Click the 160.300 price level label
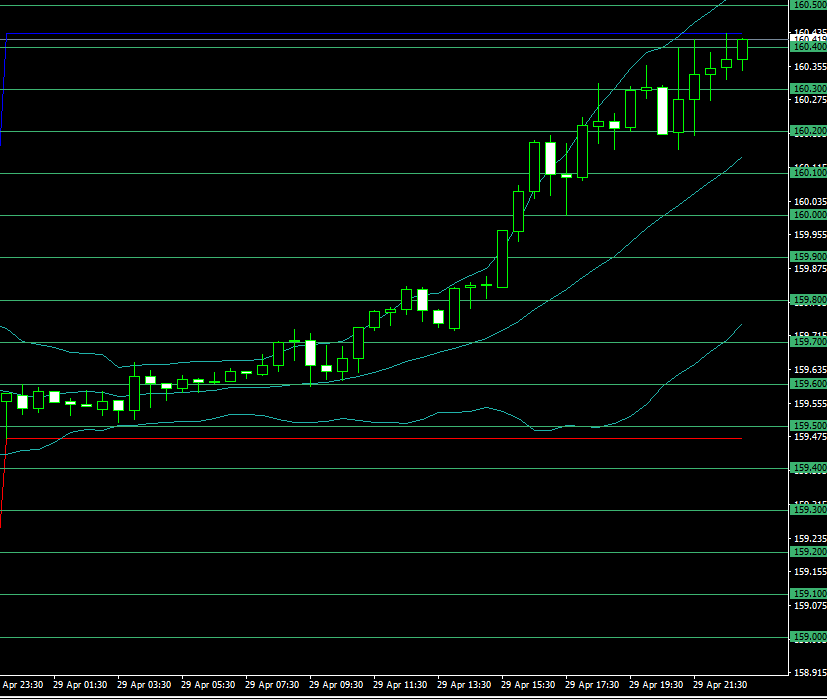The width and height of the screenshot is (827, 700). pyautogui.click(x=808, y=89)
